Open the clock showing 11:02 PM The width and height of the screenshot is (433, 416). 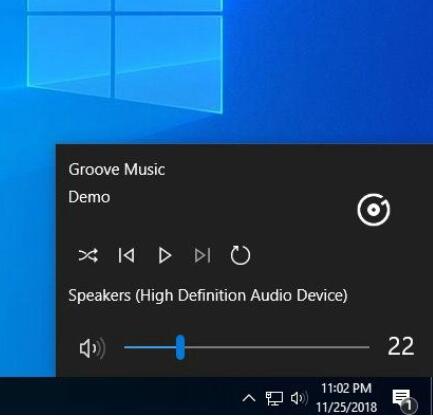pyautogui.click(x=346, y=397)
